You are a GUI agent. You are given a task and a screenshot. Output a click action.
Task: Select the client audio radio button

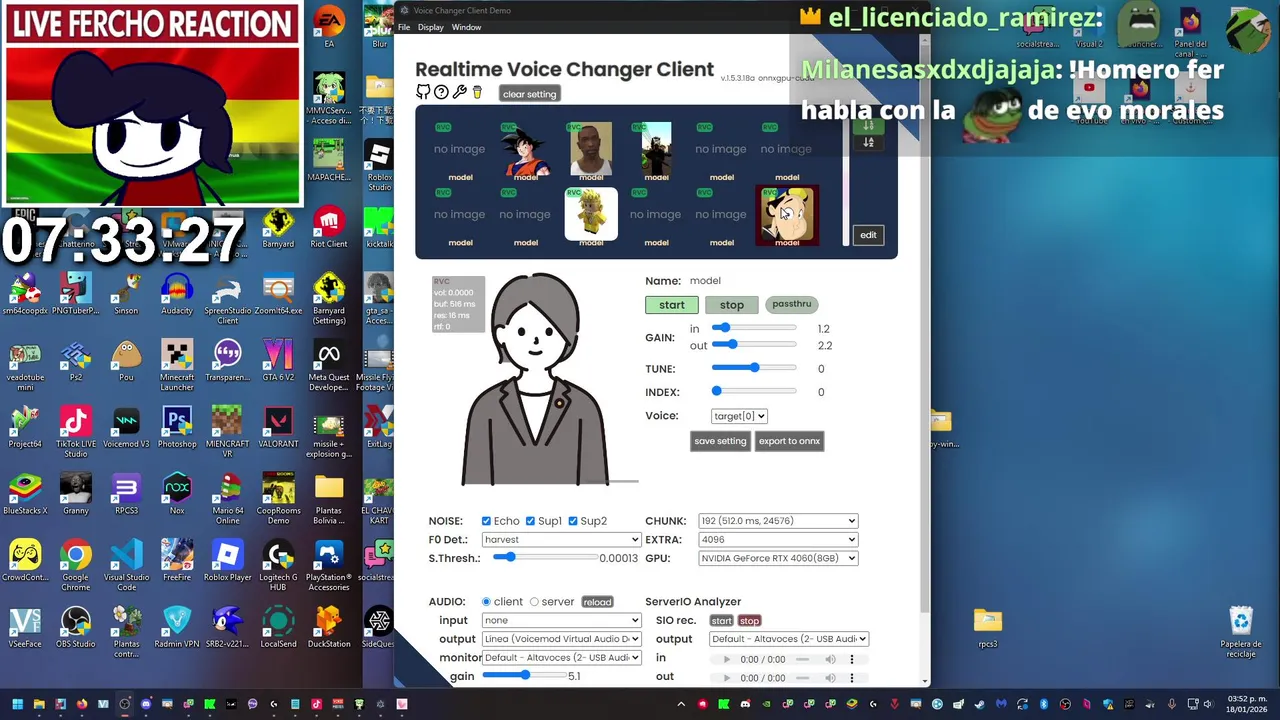(x=487, y=602)
